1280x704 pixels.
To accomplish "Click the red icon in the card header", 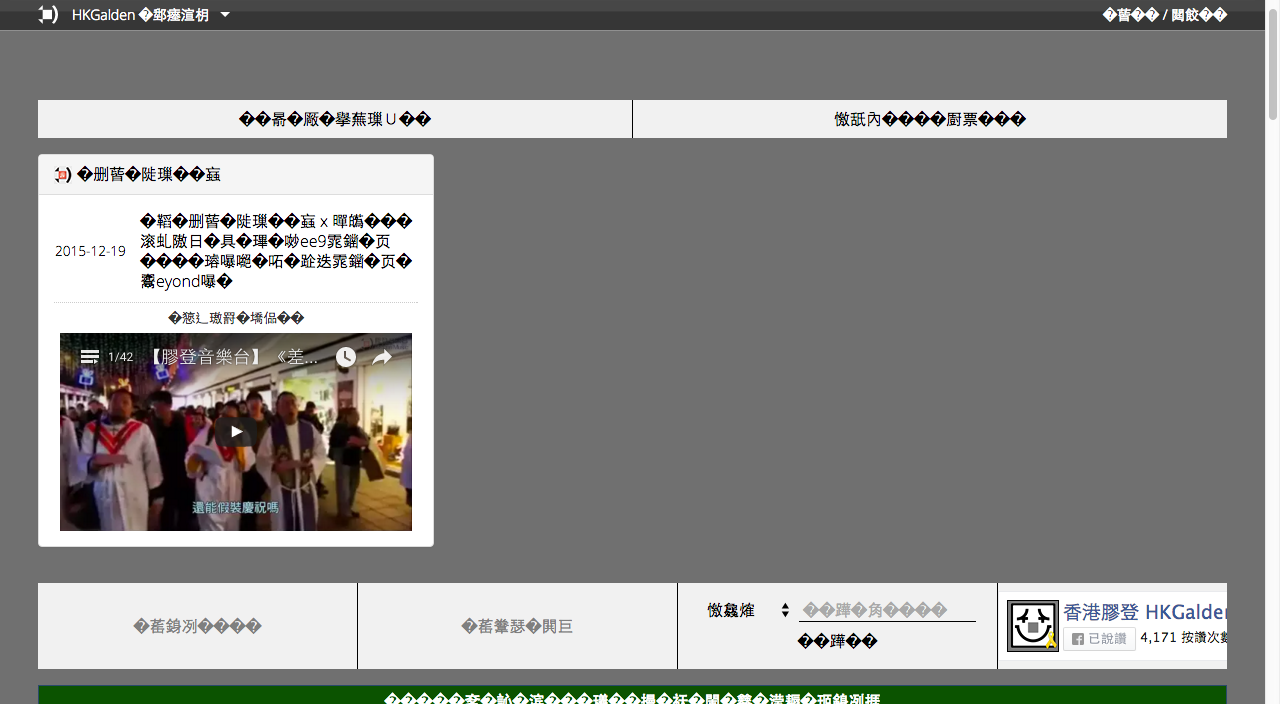I will (x=62, y=175).
